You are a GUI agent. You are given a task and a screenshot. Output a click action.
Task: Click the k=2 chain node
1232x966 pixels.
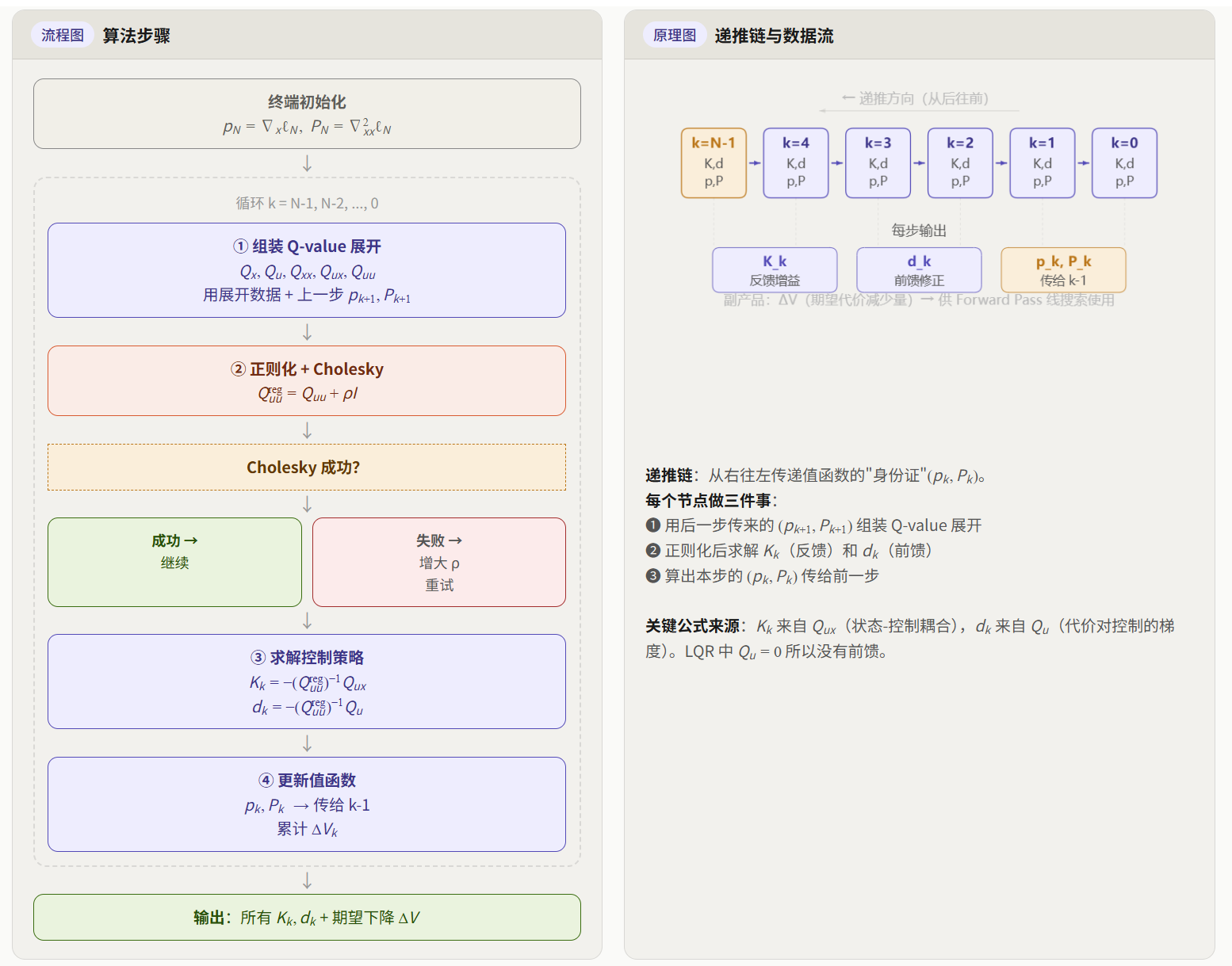pos(960,162)
